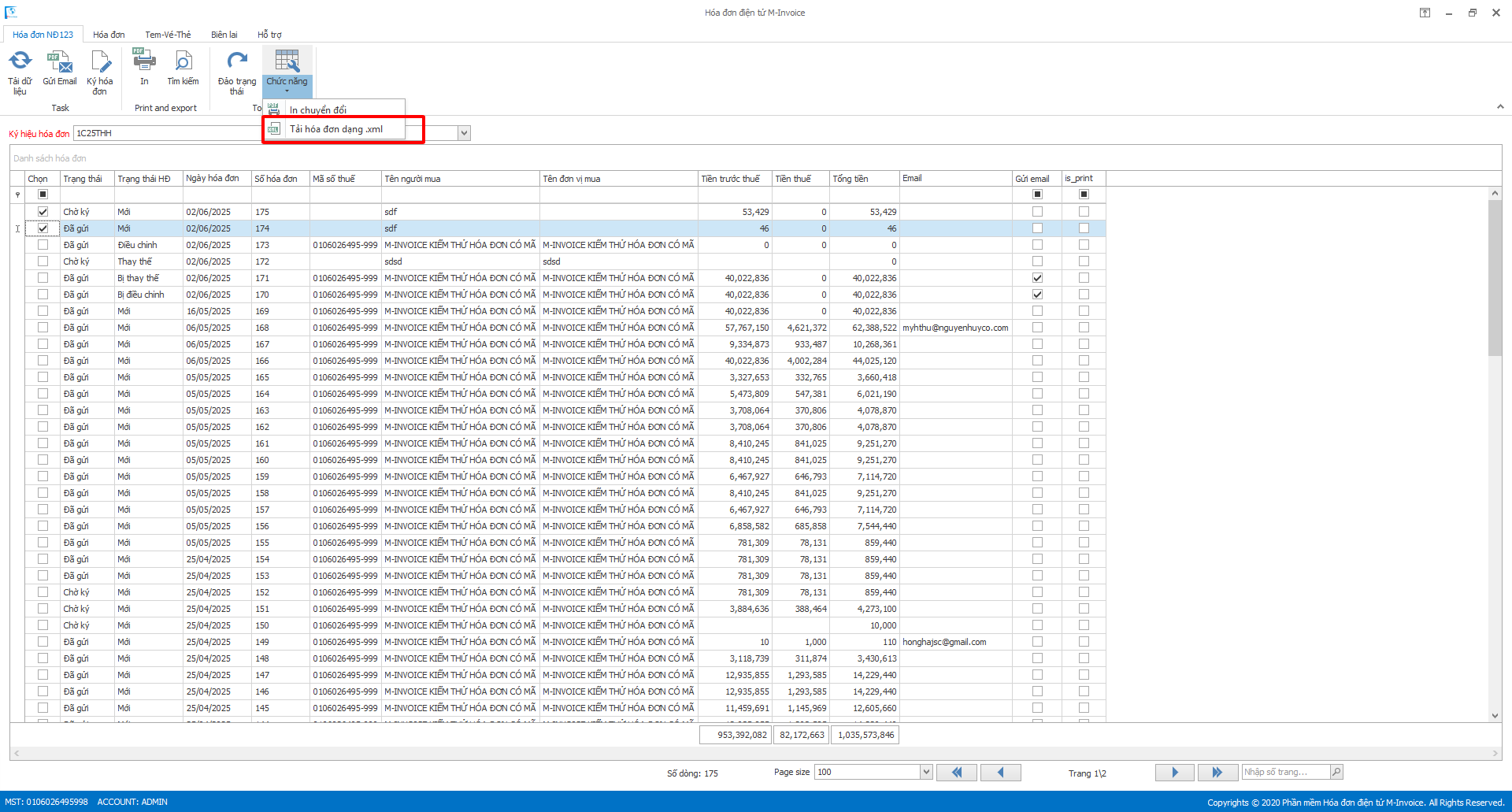Viewport: 1512px width, 812px height.
Task: Click the Ký hóa đơn icon
Action: click(x=100, y=61)
